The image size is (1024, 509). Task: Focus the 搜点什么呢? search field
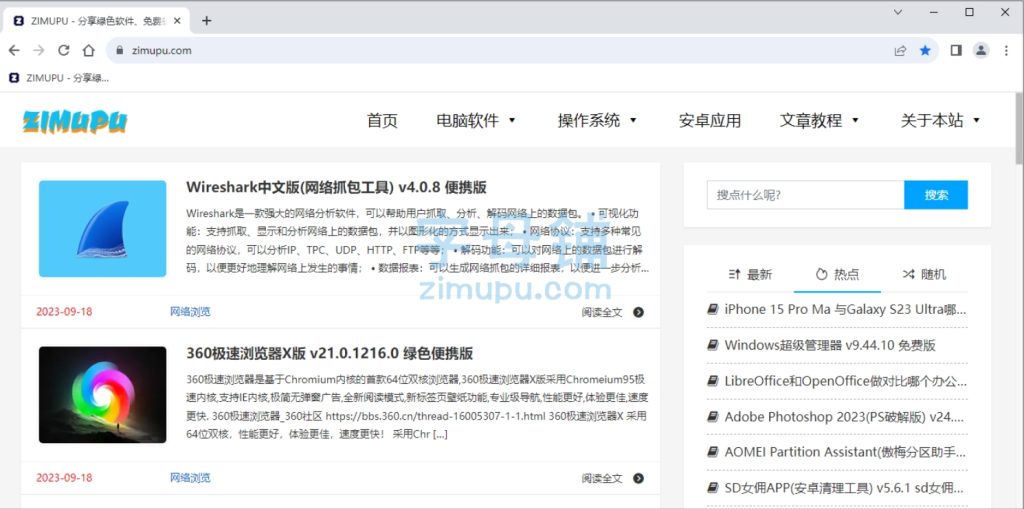pyautogui.click(x=805, y=195)
